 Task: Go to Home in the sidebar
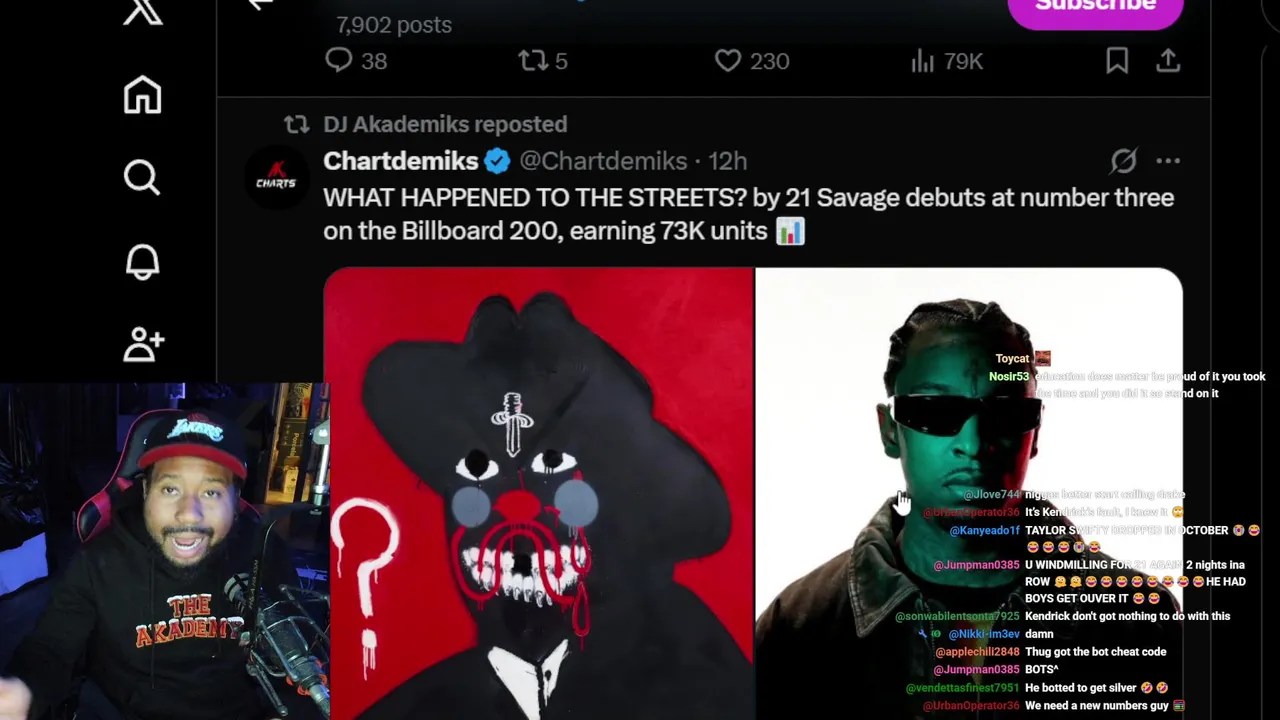(x=142, y=96)
